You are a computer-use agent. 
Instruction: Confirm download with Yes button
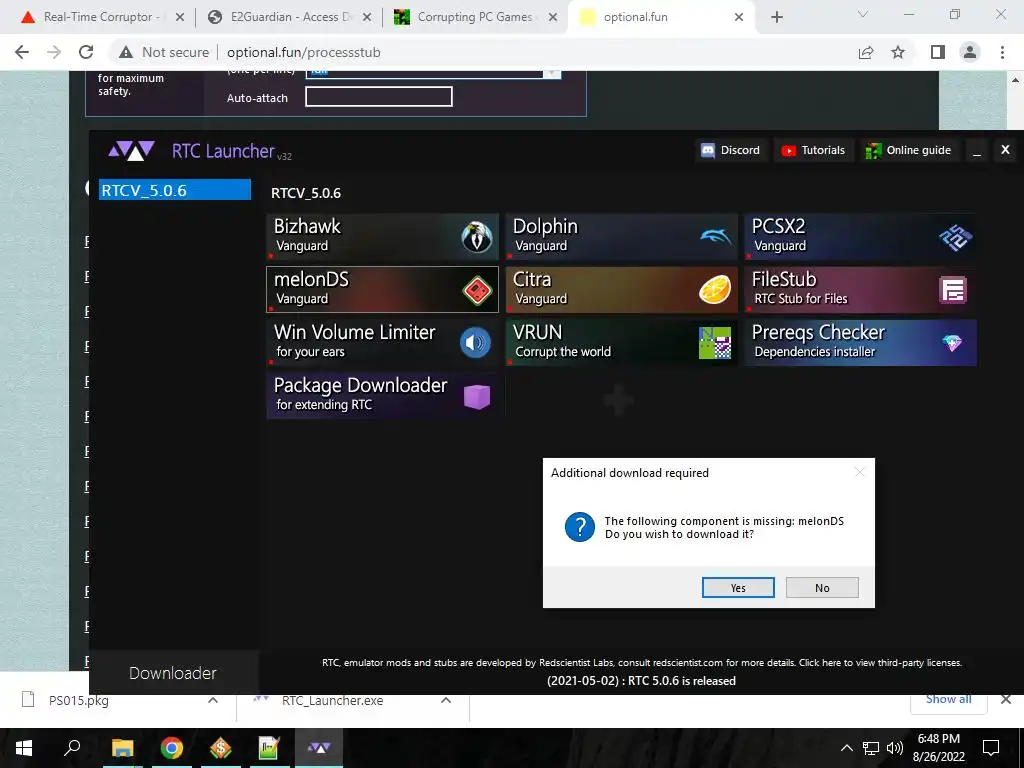coord(738,588)
